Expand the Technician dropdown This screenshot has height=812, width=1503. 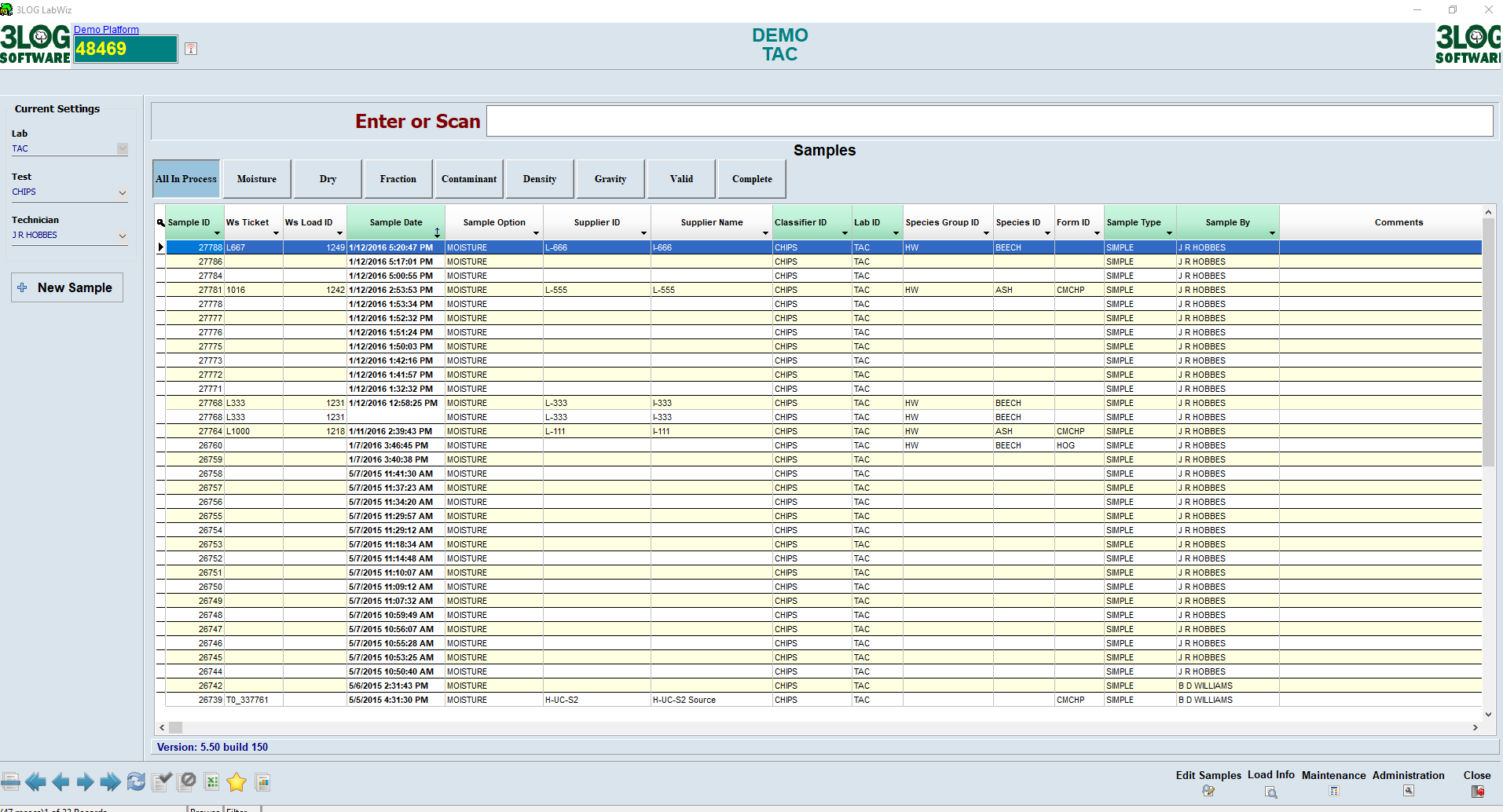click(122, 236)
